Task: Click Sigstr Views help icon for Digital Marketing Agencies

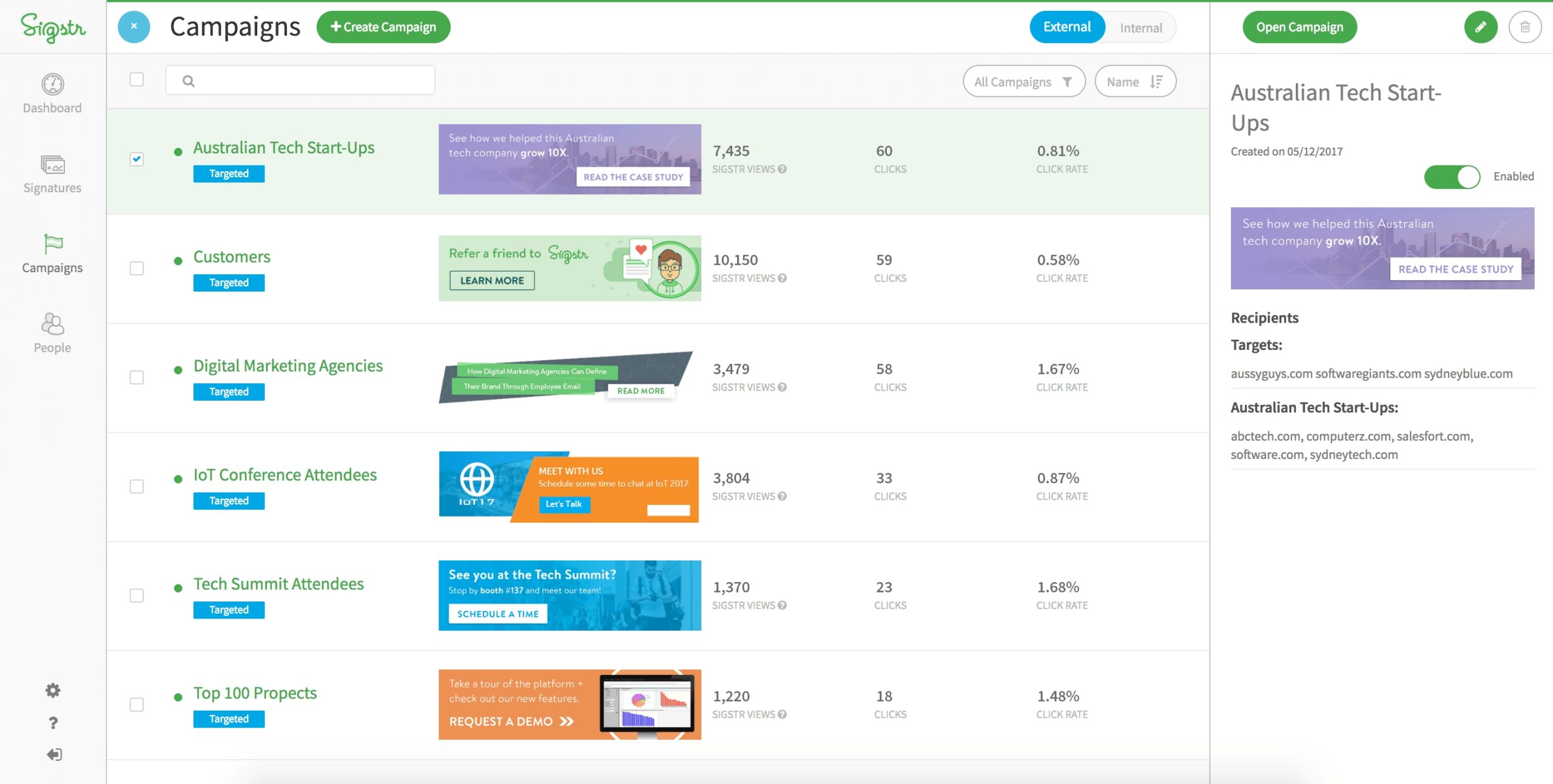Action: point(783,387)
